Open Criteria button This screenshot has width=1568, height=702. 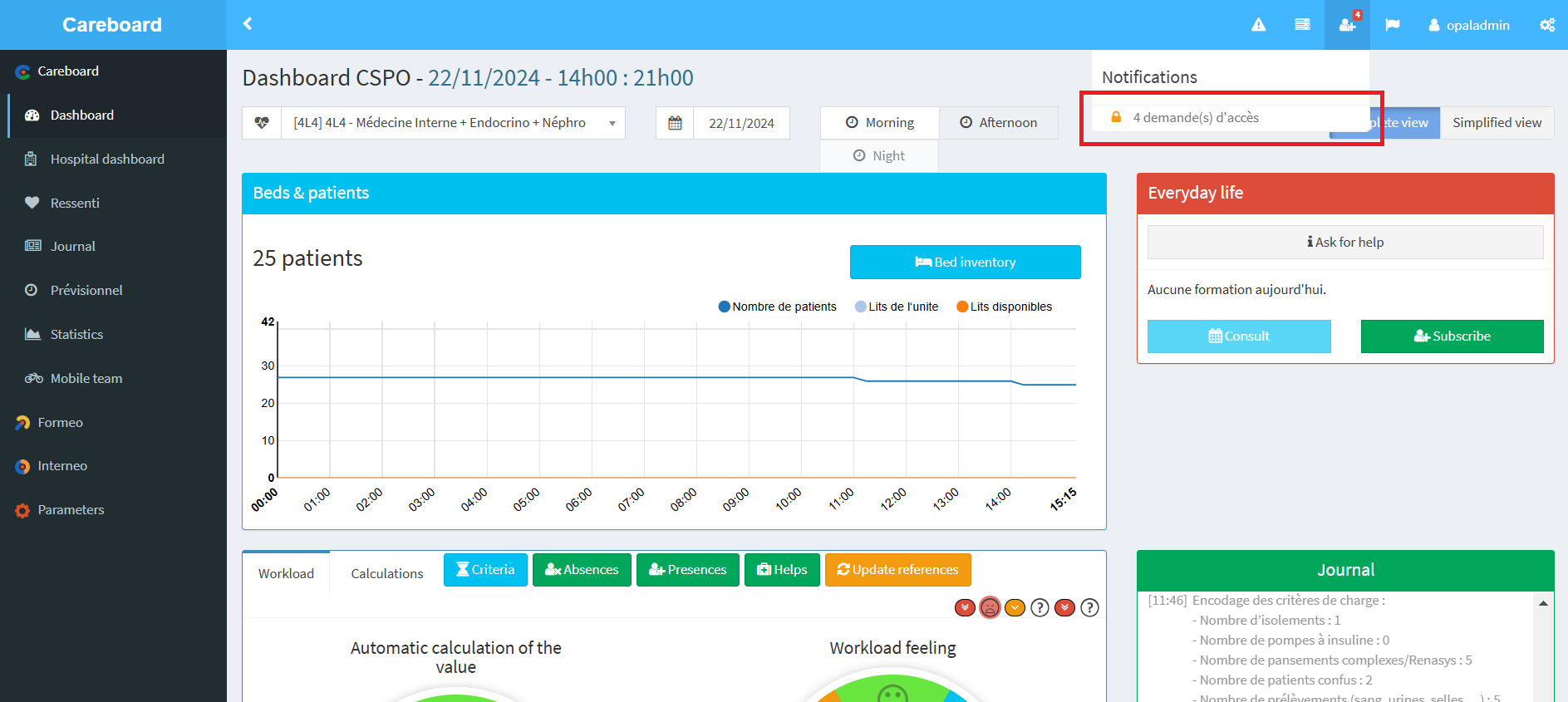[485, 570]
